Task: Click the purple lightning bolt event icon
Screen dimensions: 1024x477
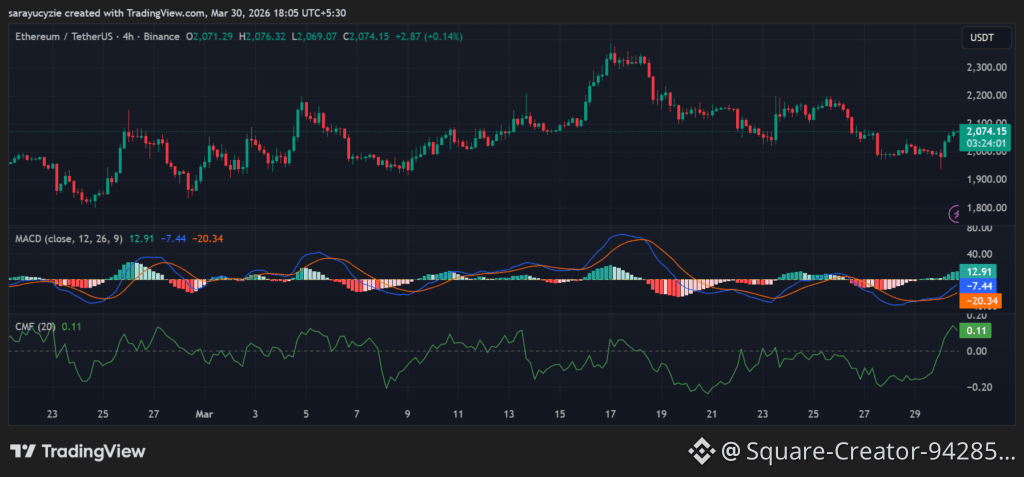Action: 954,213
